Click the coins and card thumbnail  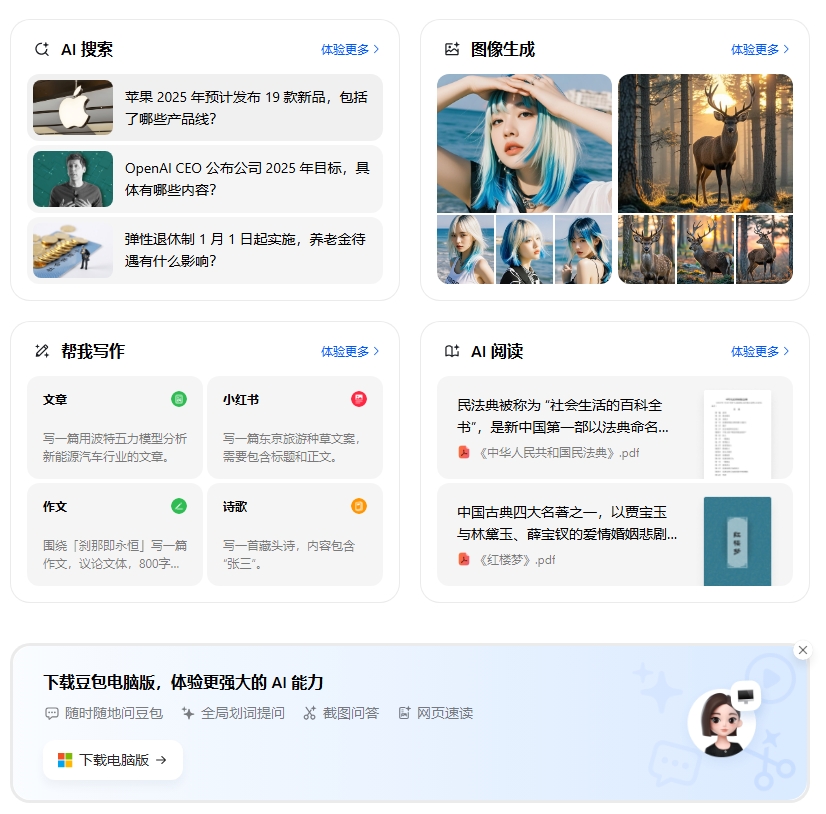coord(73,250)
